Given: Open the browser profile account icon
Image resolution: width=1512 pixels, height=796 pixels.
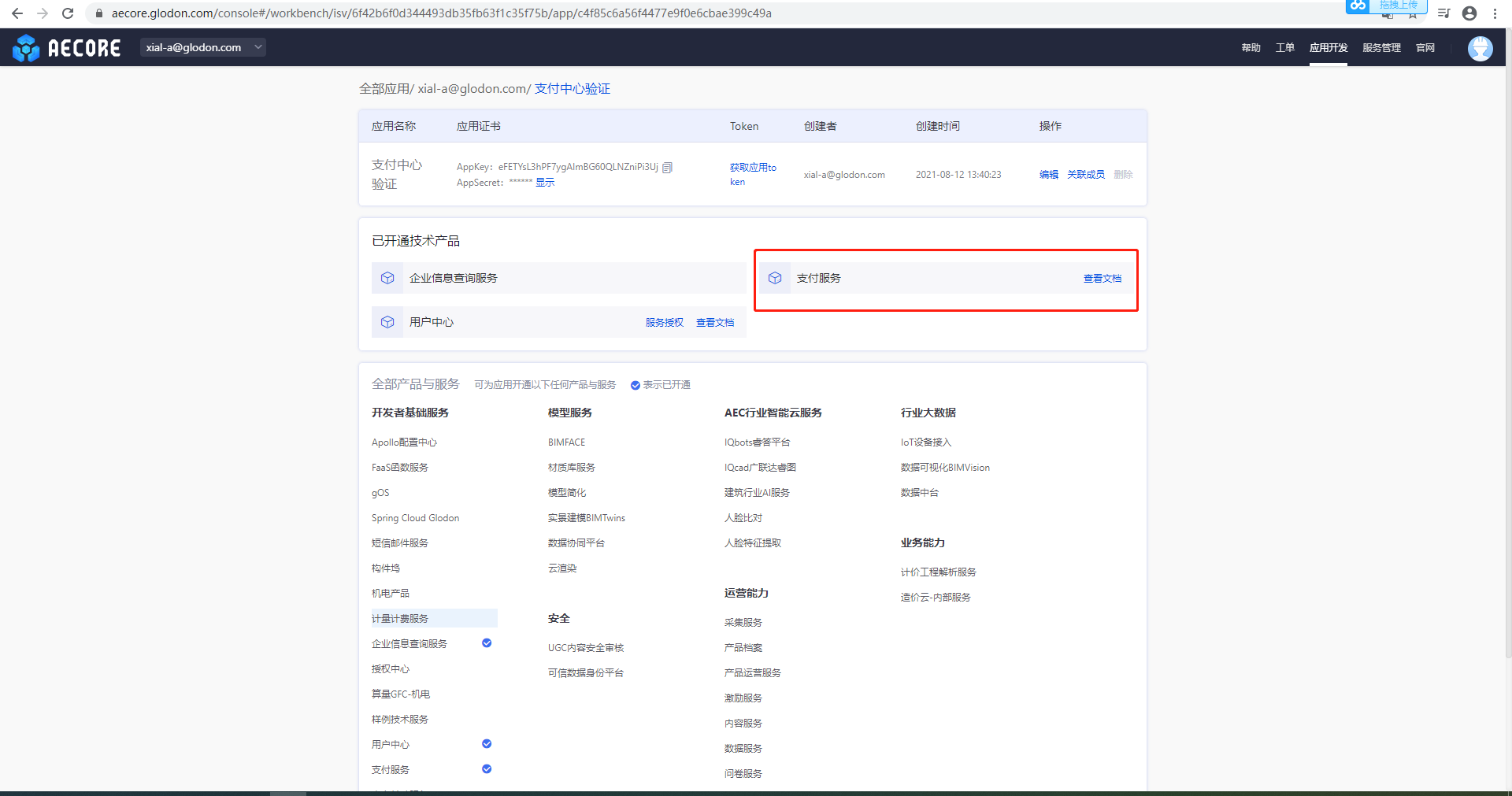Looking at the screenshot, I should pos(1469,13).
